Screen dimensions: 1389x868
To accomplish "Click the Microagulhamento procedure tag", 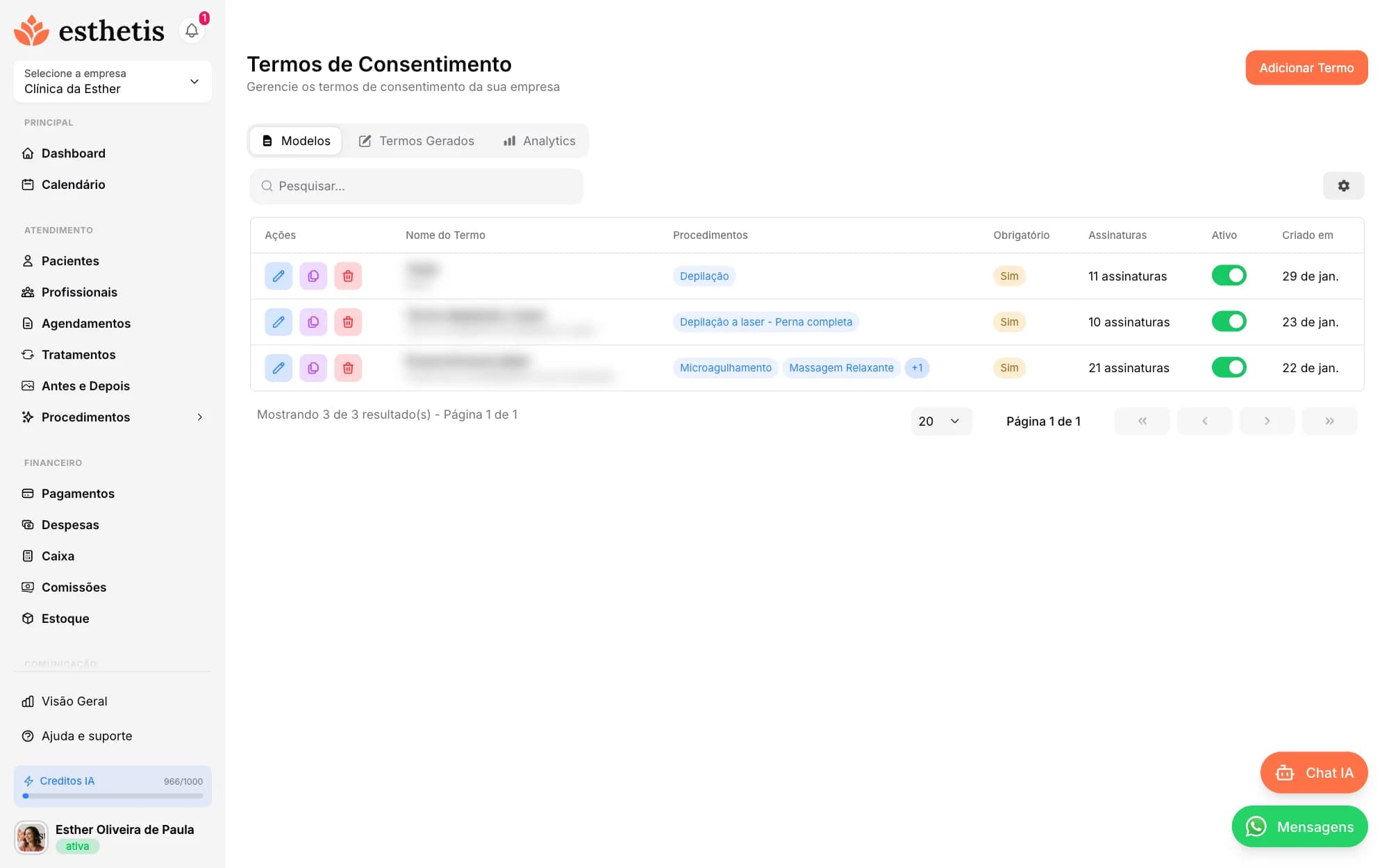I will pos(726,367).
